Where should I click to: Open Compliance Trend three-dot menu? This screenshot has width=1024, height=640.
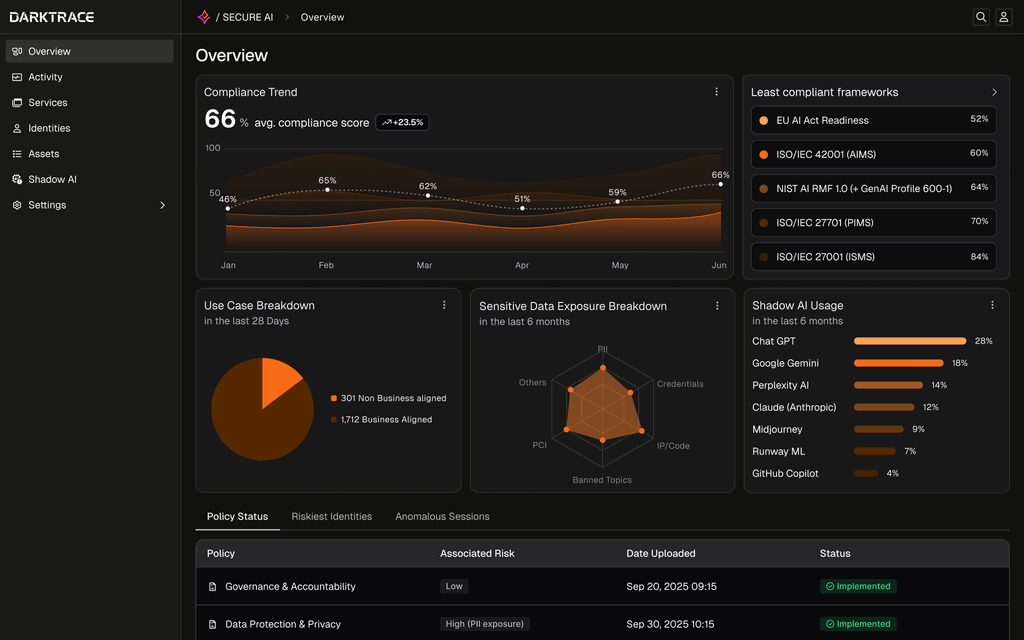coord(716,92)
